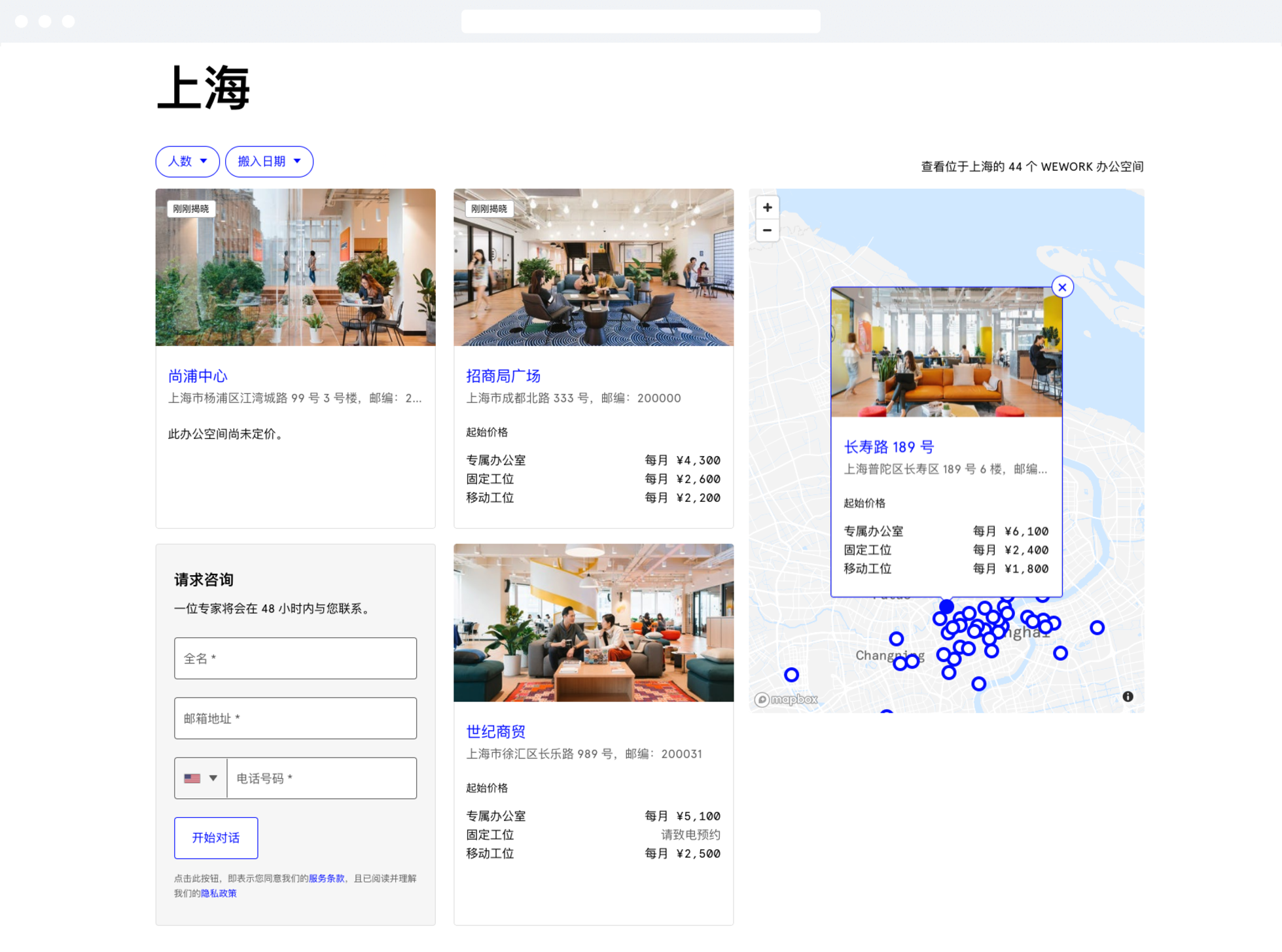Open the map attribution info icon
Image resolution: width=1282 pixels, height=952 pixels.
[1128, 696]
